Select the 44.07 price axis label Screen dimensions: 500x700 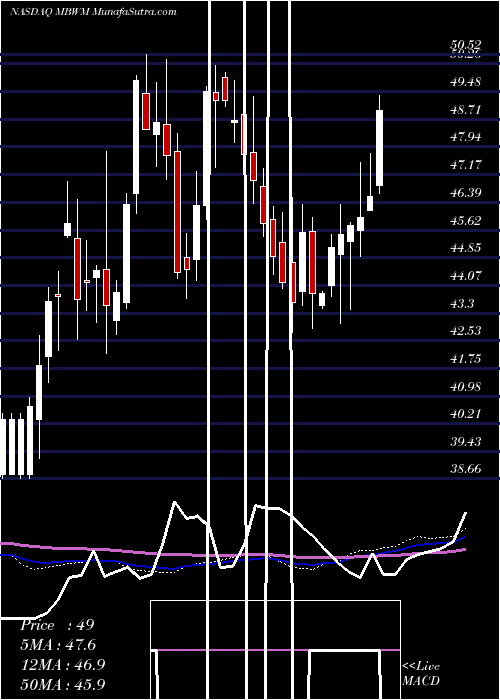pos(466,275)
